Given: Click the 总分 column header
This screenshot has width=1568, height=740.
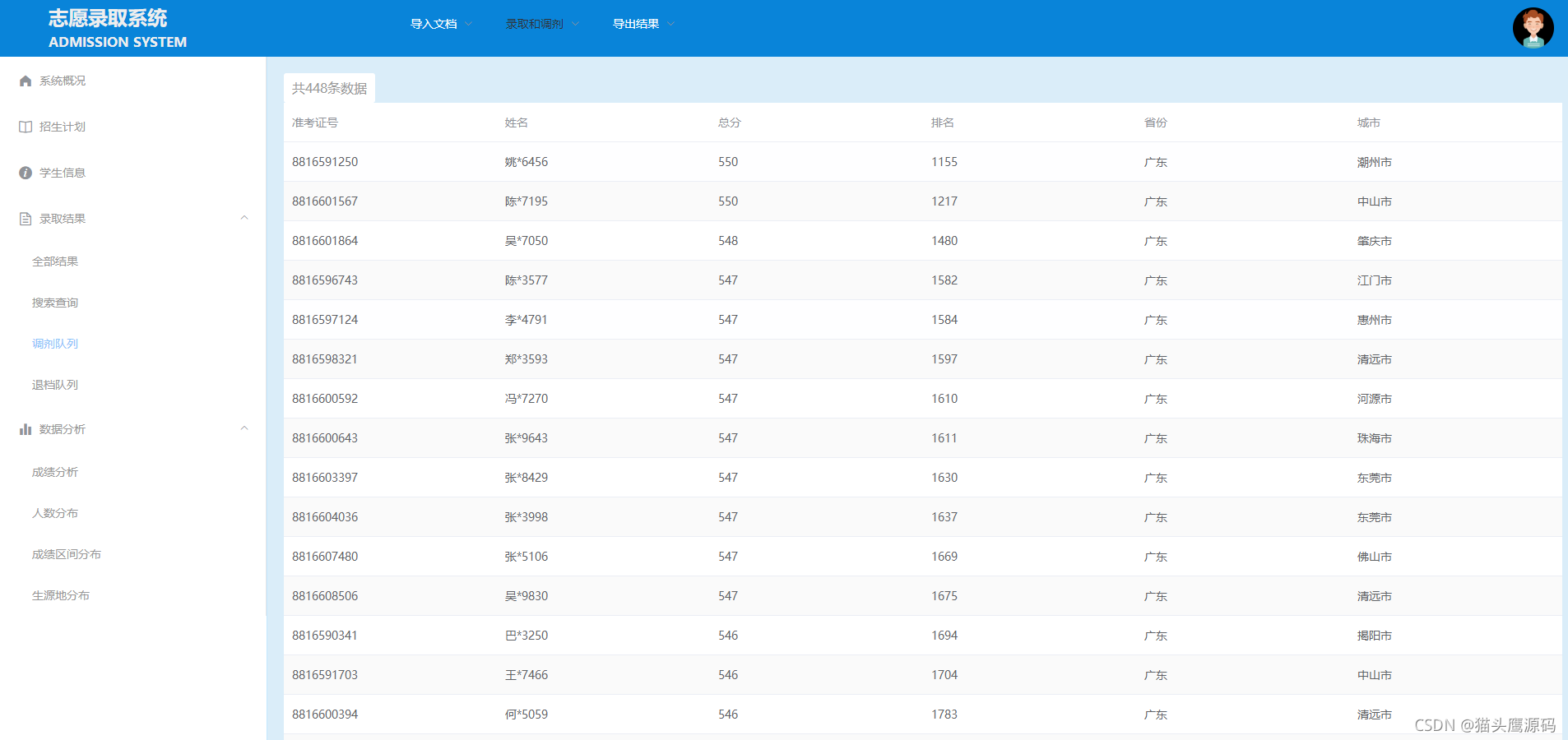Looking at the screenshot, I should pyautogui.click(x=730, y=123).
